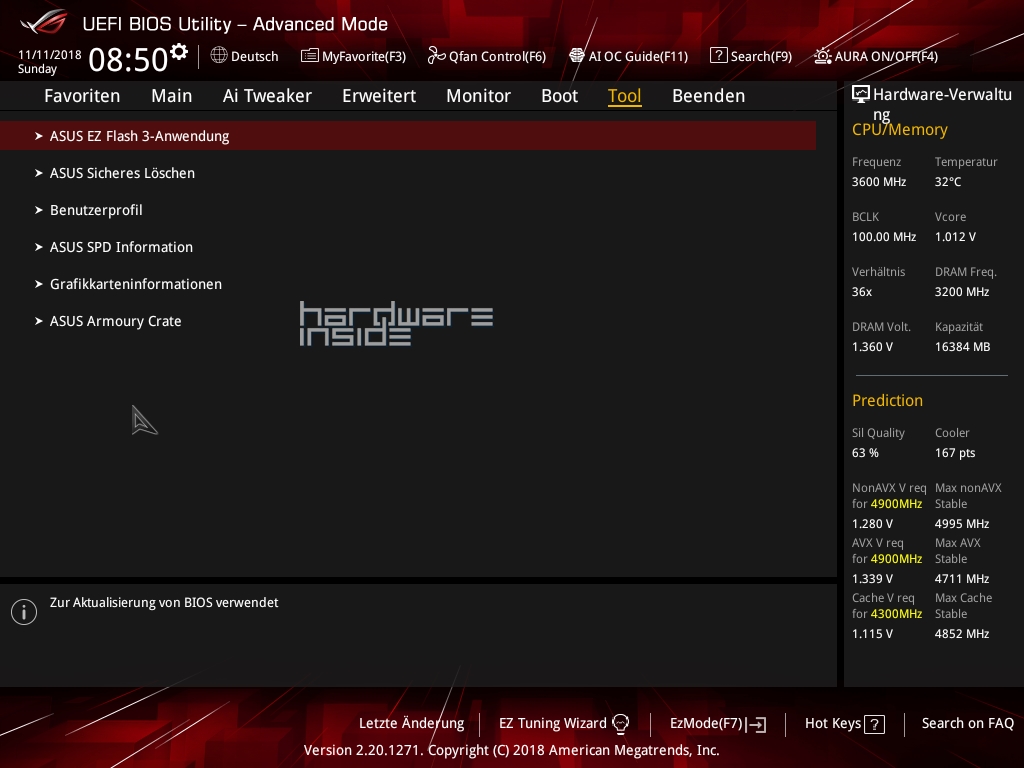Open the AI OC Guide icon

tap(577, 56)
